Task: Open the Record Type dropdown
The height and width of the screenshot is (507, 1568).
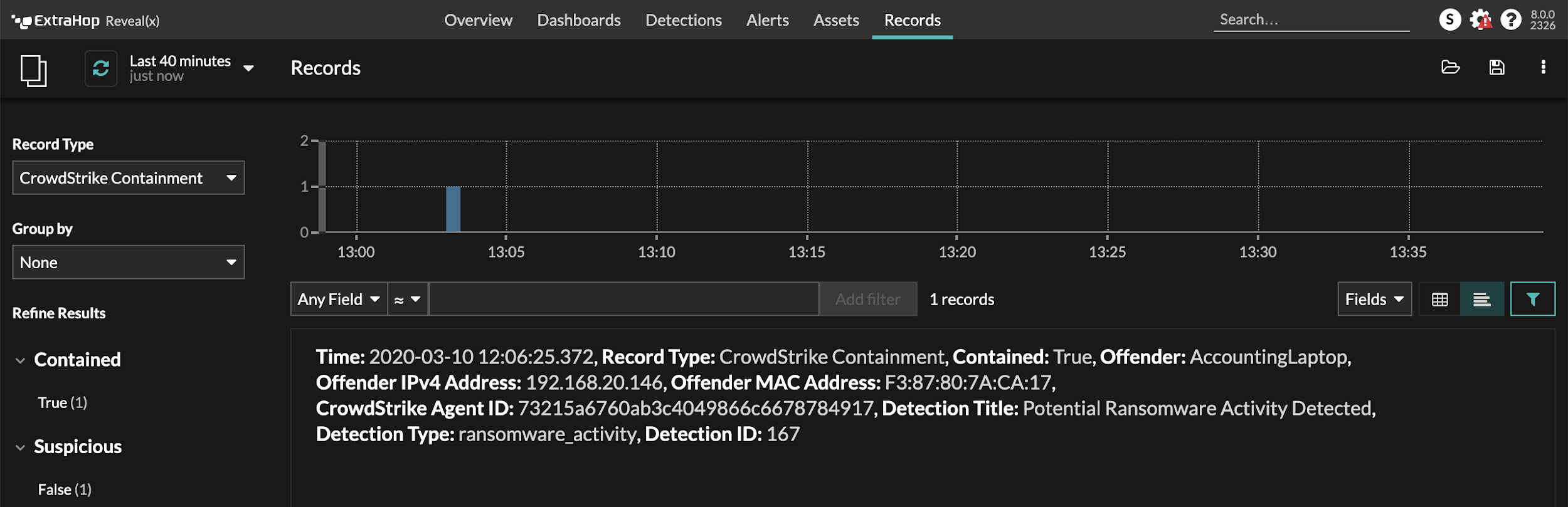Action: 129,178
